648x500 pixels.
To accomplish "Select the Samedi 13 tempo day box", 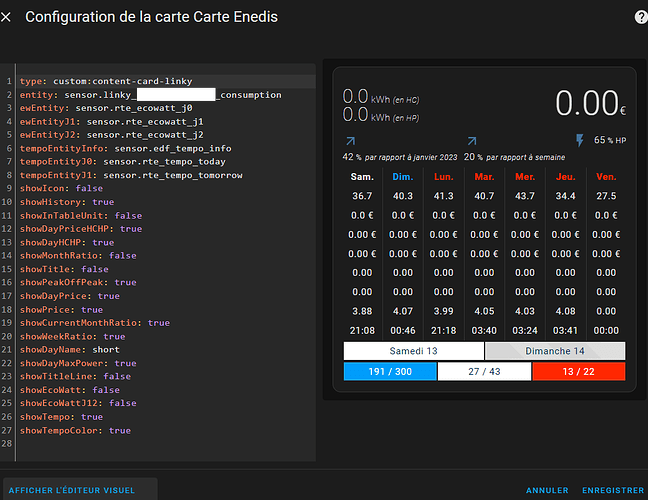I will tap(414, 351).
